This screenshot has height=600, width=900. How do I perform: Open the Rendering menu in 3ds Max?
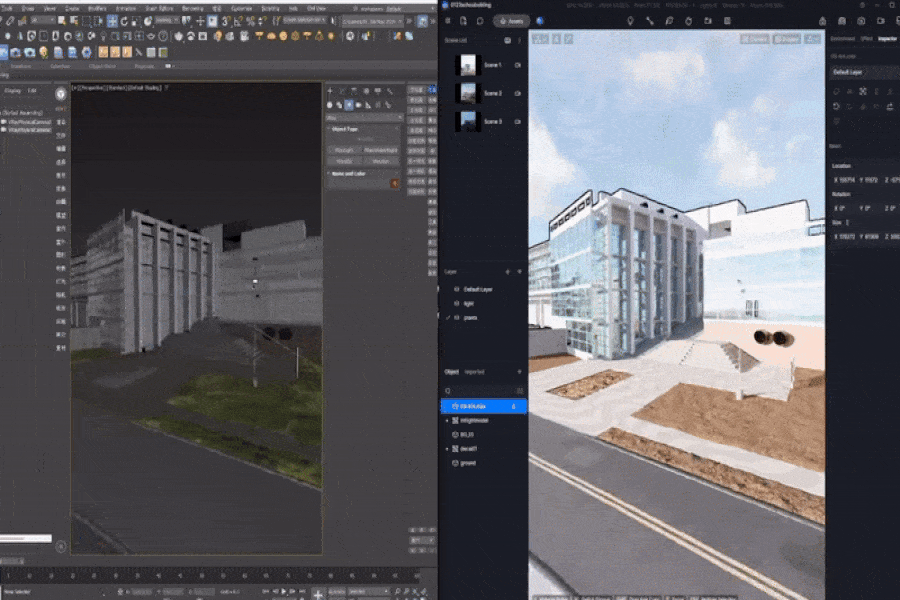coord(192,9)
